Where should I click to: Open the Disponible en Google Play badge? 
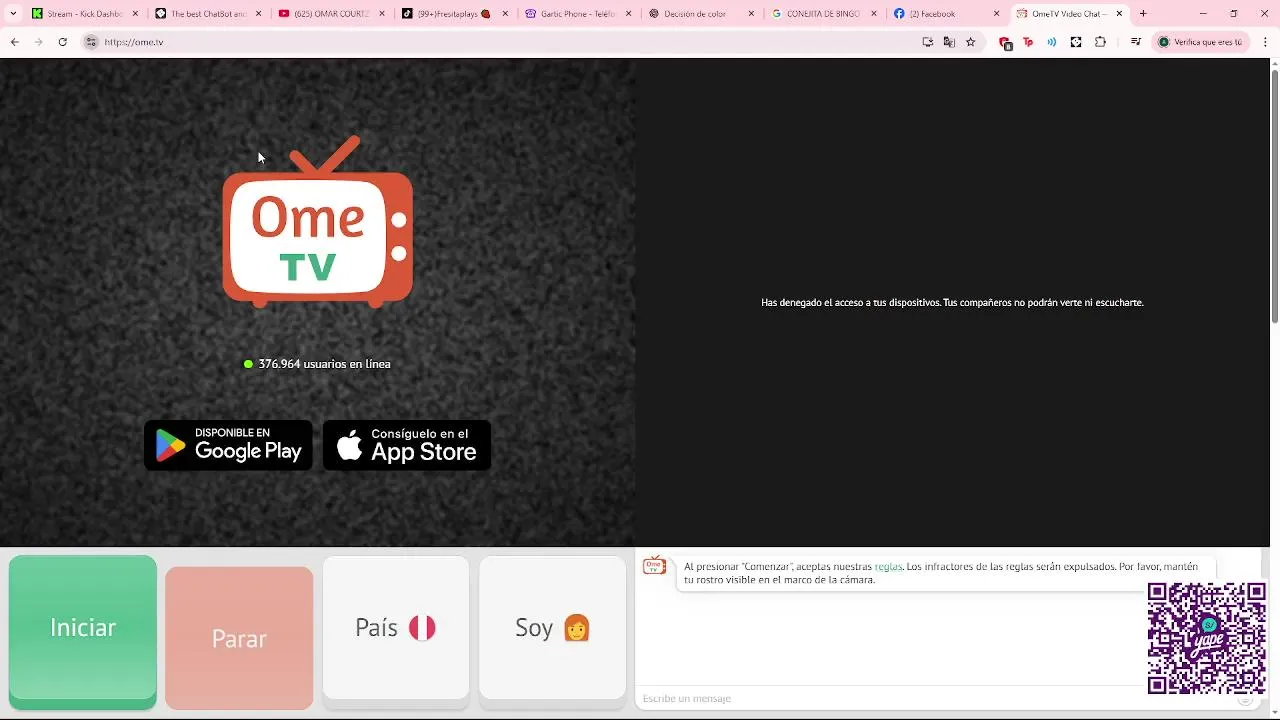228,445
